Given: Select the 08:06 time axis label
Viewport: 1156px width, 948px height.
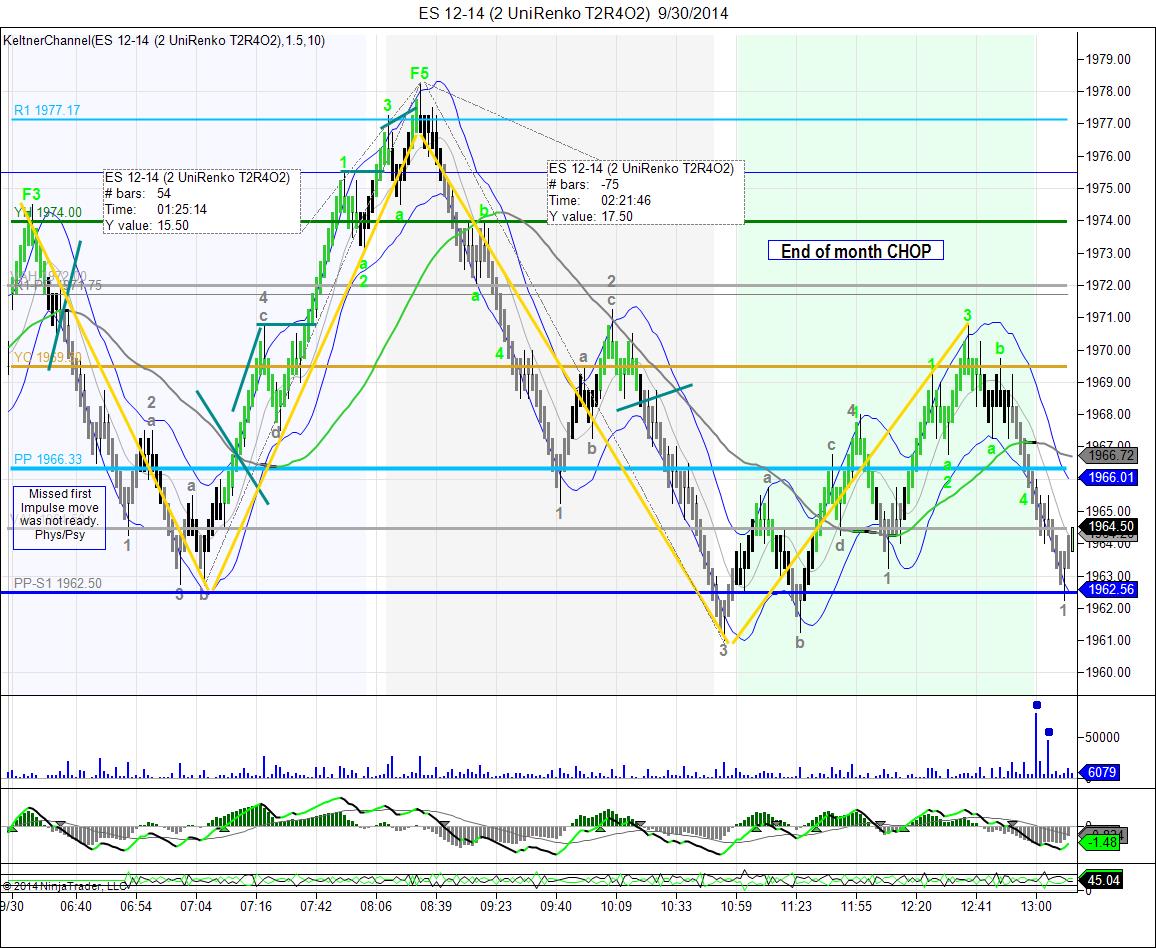Looking at the screenshot, I should coord(376,906).
